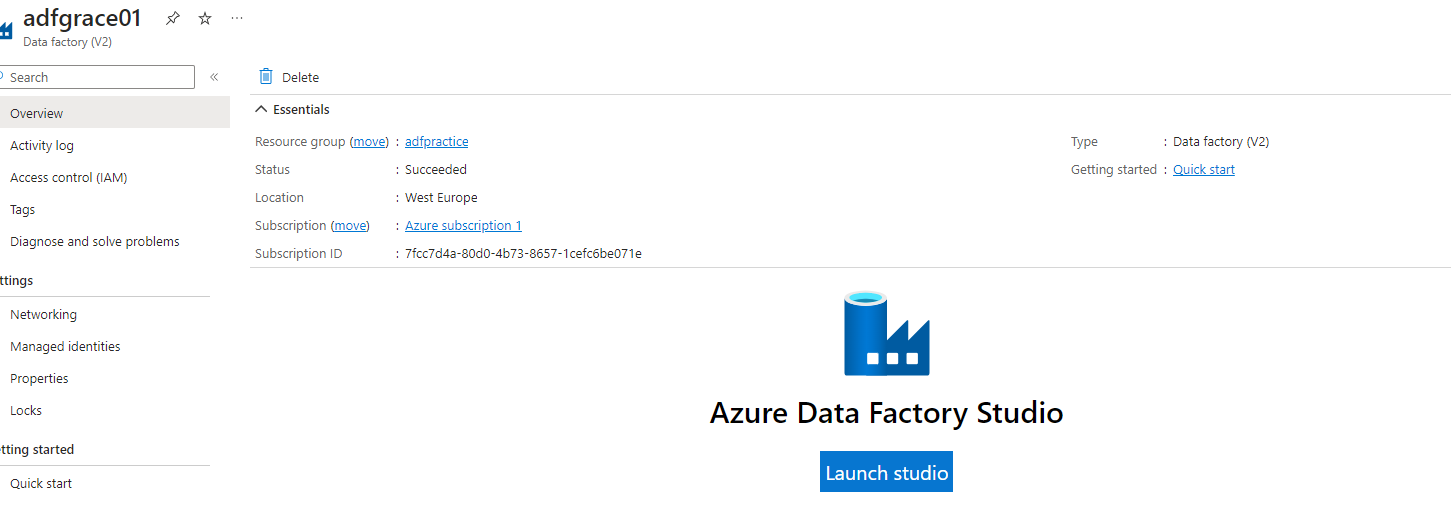The image size is (1451, 510).
Task: Favorite the resource with star icon
Action: (x=205, y=18)
